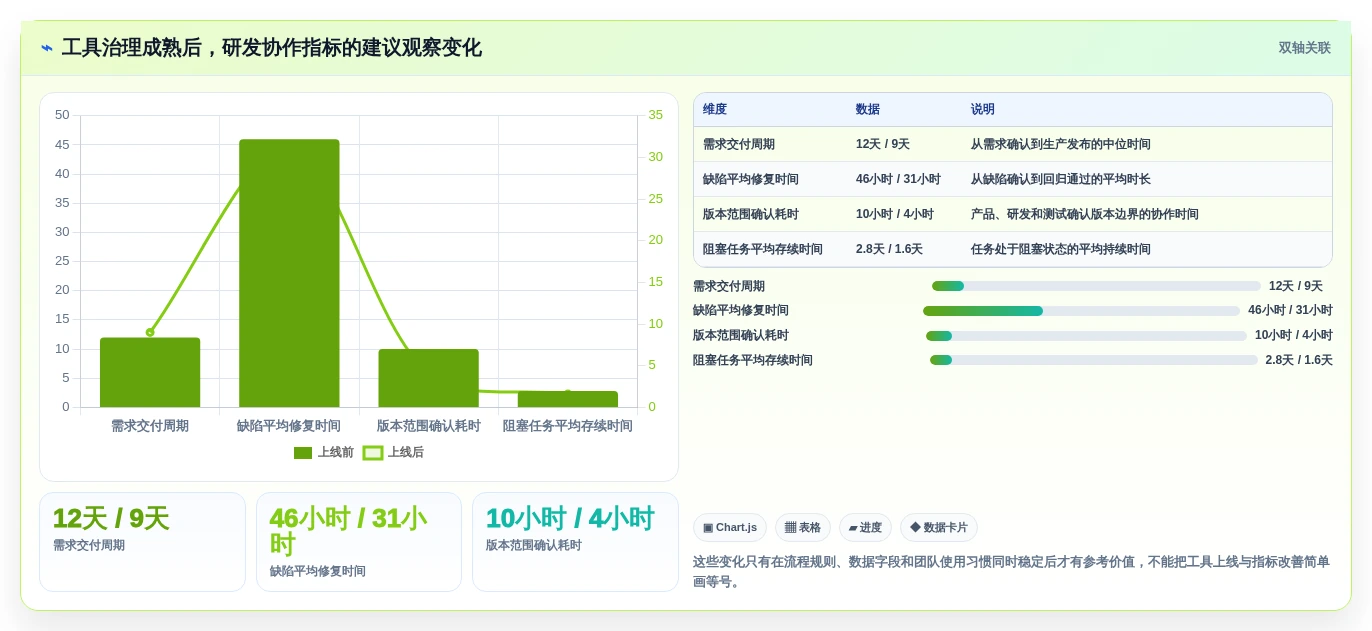The image size is (1372, 631).
Task: Click the table cell 10小时 / 4小时
Action: [x=895, y=214]
